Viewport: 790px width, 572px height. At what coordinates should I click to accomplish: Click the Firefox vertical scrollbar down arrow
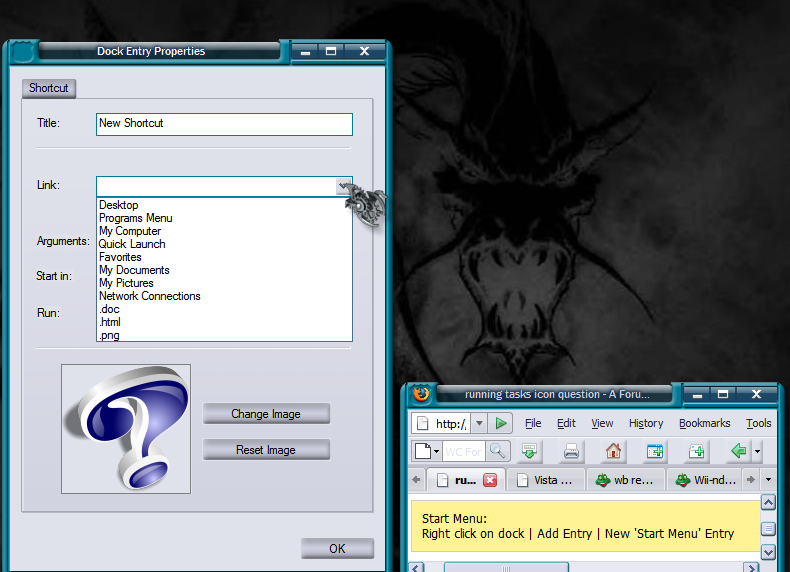pos(768,552)
